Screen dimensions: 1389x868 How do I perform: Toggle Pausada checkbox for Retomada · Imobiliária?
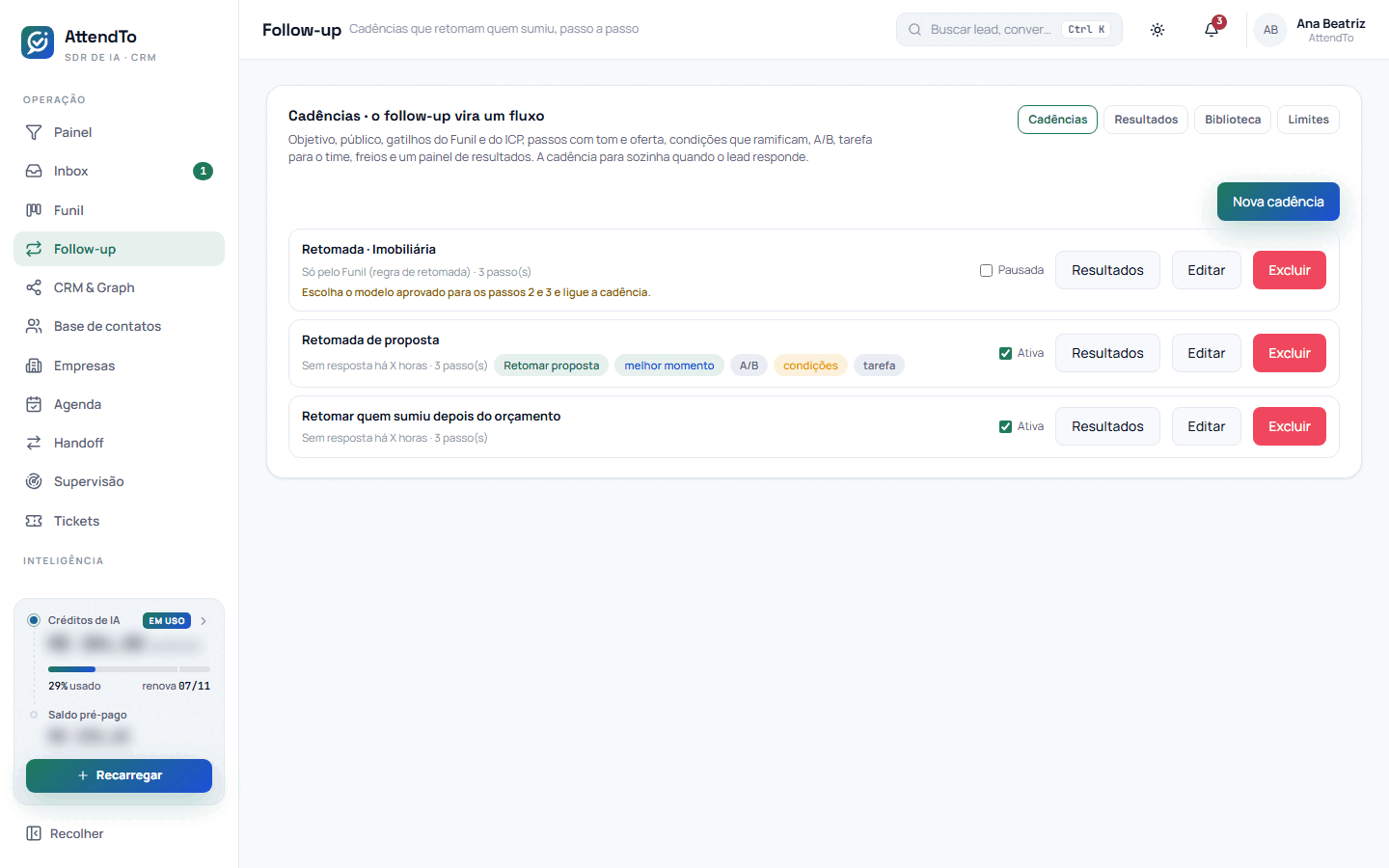coord(986,270)
